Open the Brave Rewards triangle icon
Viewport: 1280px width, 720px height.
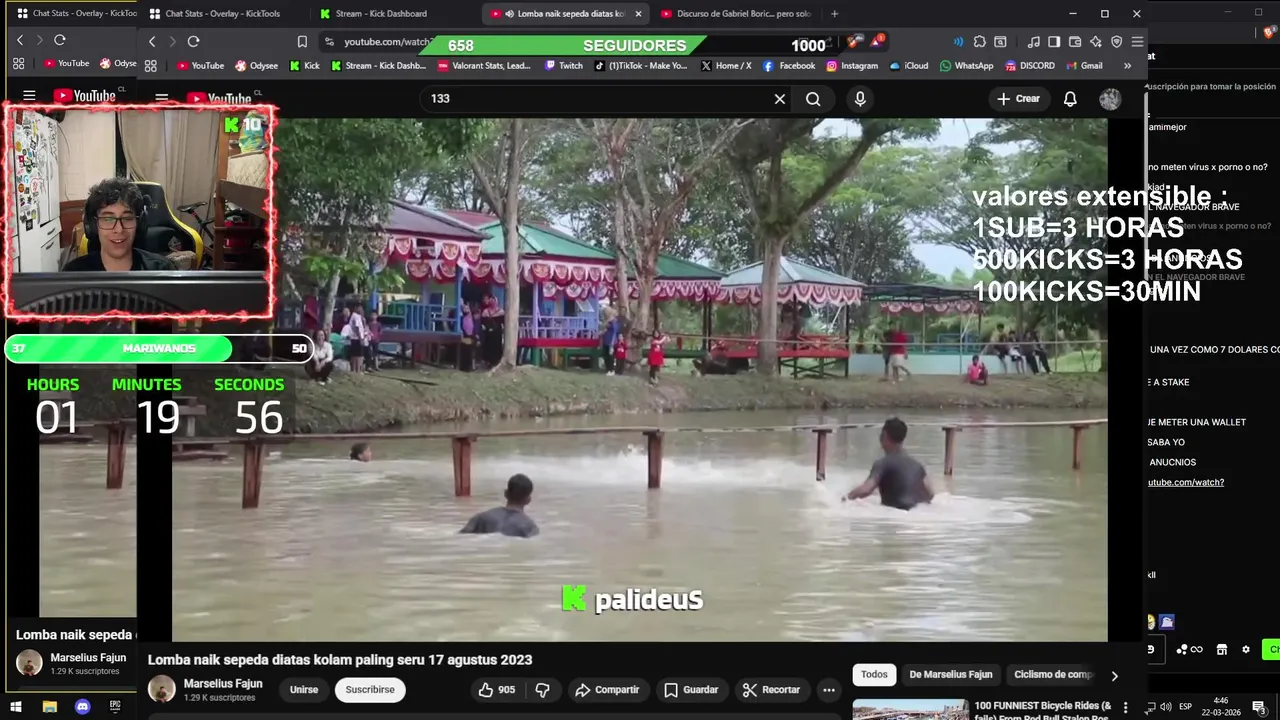[x=877, y=41]
